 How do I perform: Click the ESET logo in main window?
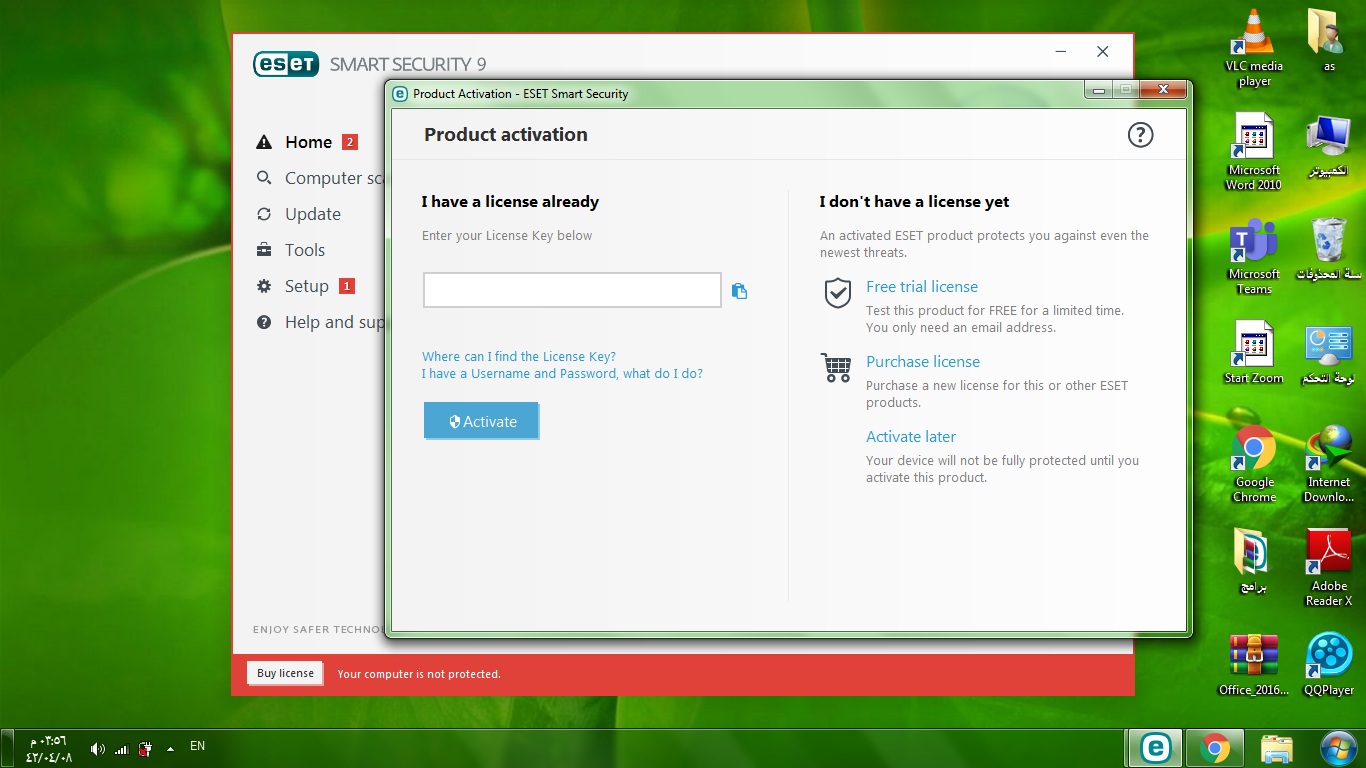click(285, 64)
